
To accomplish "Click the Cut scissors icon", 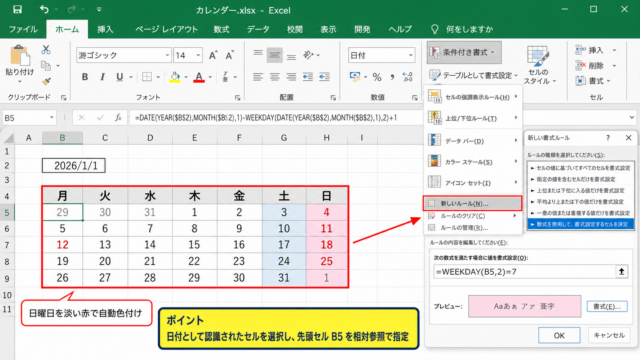I will coord(46,50).
